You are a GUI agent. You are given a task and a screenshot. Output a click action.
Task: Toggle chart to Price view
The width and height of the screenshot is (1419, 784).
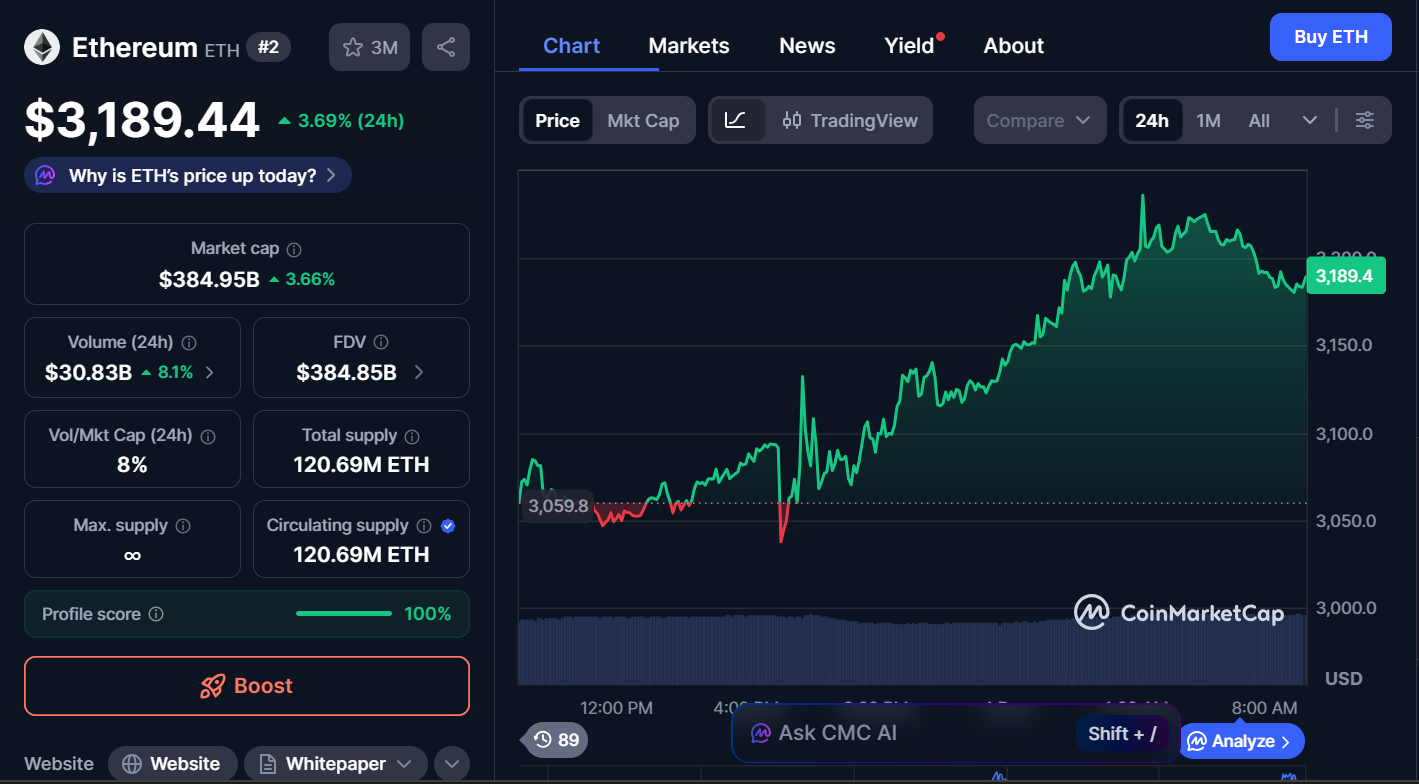(557, 120)
